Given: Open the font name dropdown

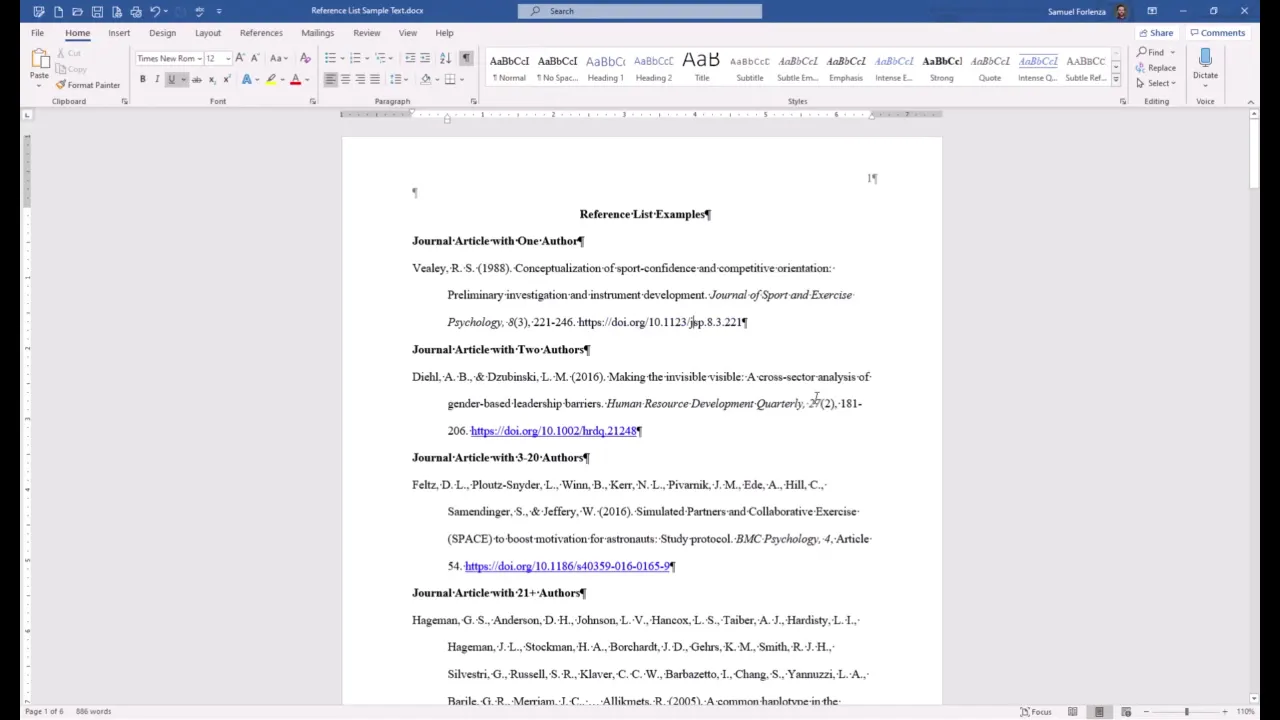Looking at the screenshot, I should coord(198,58).
